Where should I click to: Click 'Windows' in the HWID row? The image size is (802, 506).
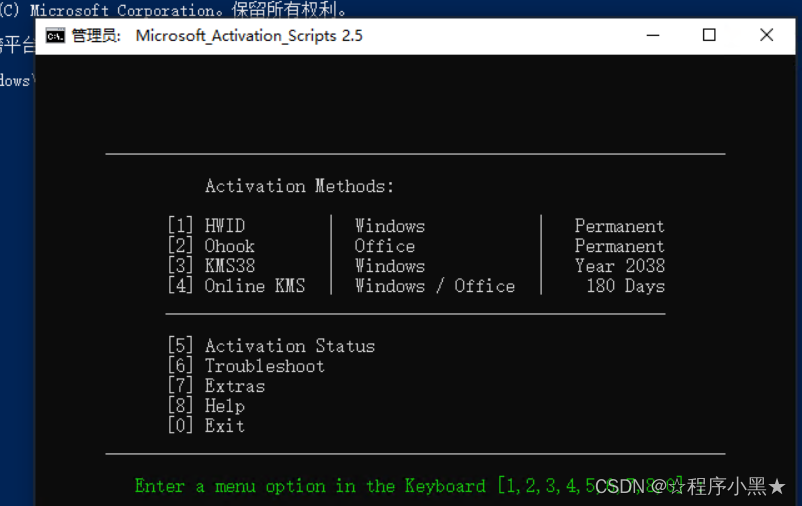tap(390, 226)
